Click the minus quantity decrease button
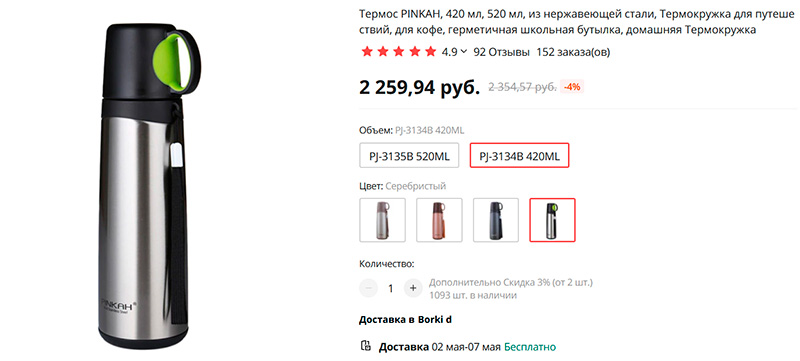Screen dimensions: 800x361 tap(368, 288)
